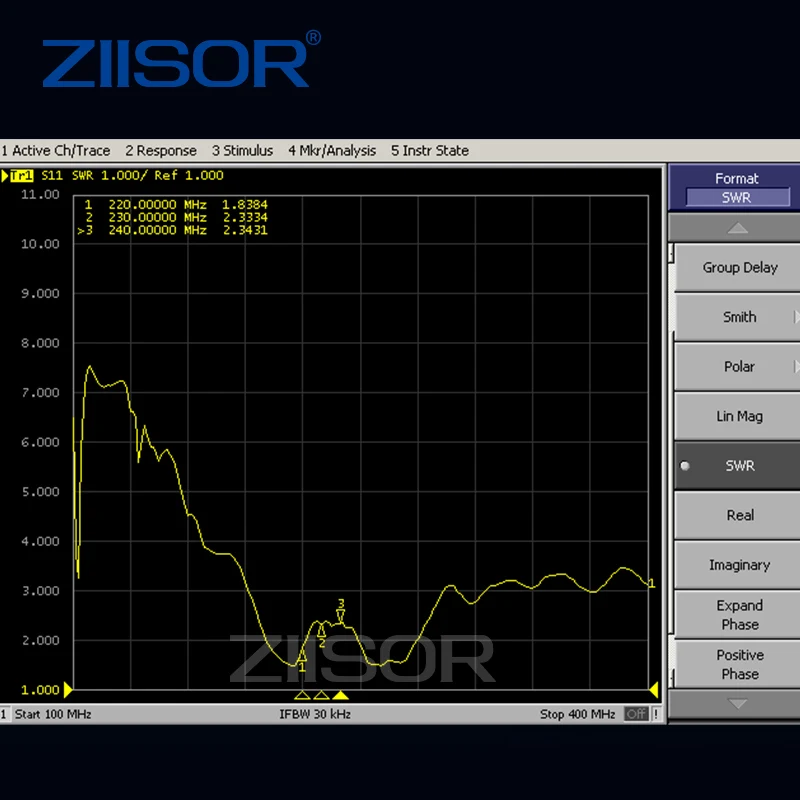This screenshot has height=800, width=800.
Task: Click filled marker 3 indicator on frequency axis
Action: [x=341, y=695]
